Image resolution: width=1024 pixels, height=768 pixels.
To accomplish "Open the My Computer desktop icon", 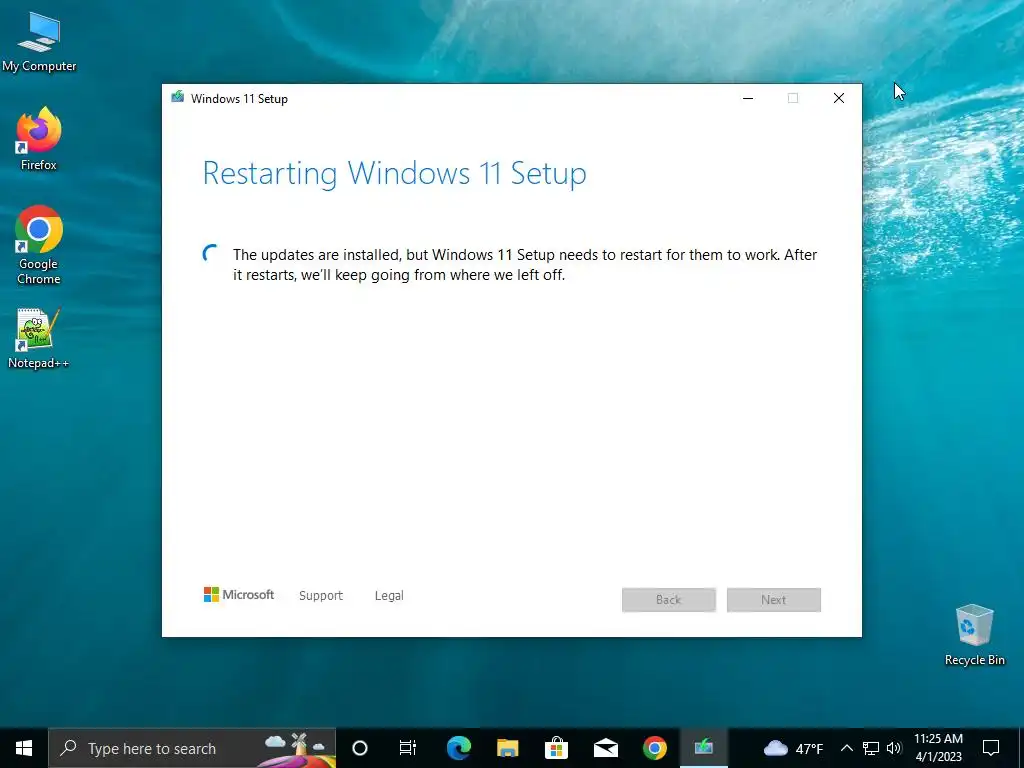I will (x=39, y=42).
